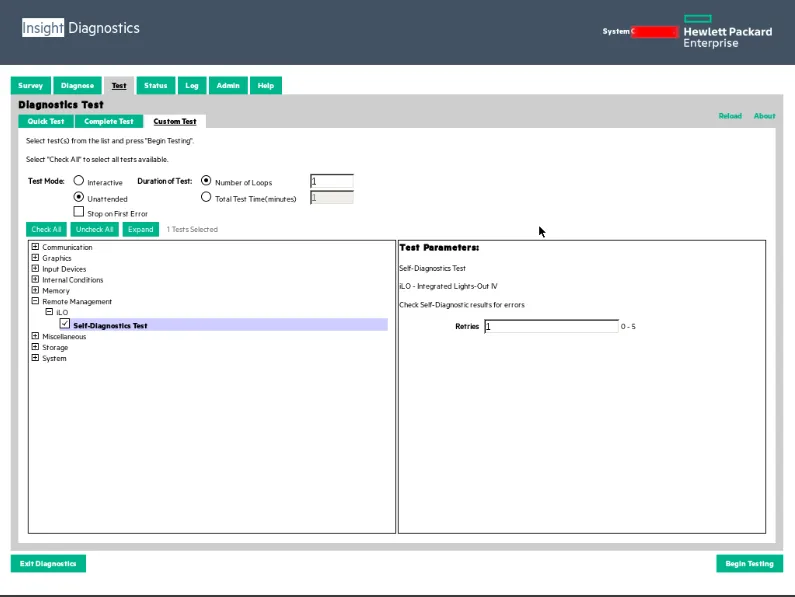The image size is (795, 597).
Task: Switch to the Quick Test subtab
Action: [x=46, y=121]
